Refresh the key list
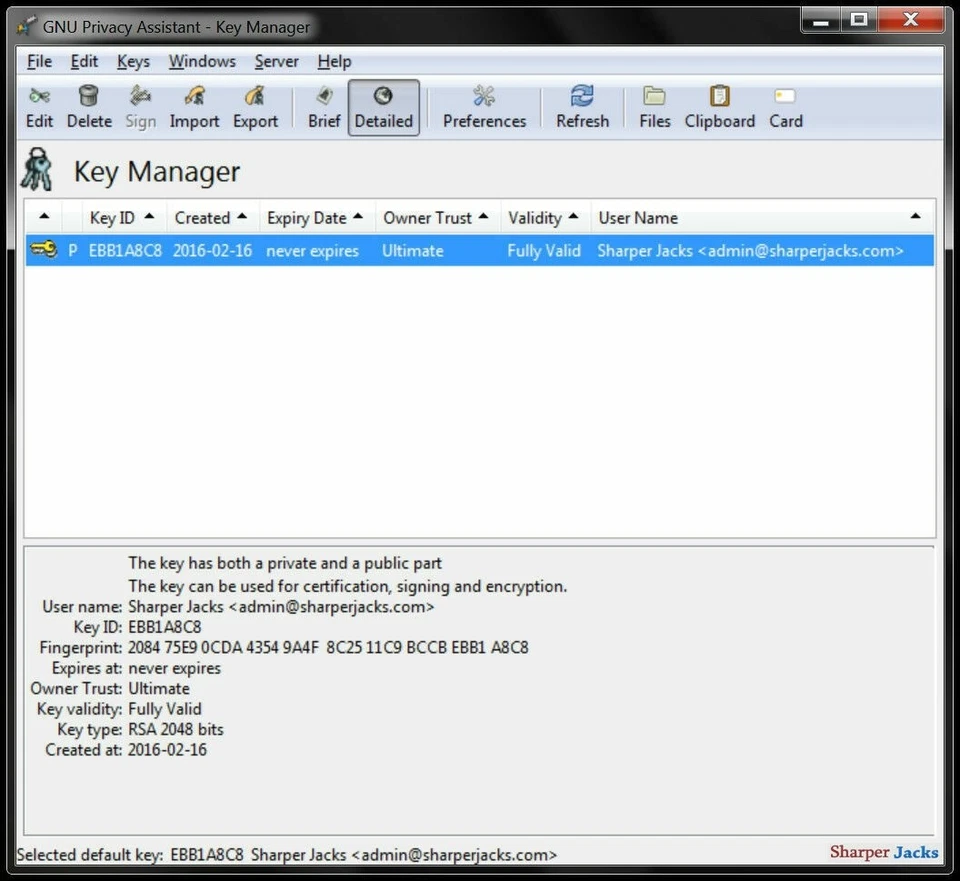The height and width of the screenshot is (881, 960). tap(582, 105)
